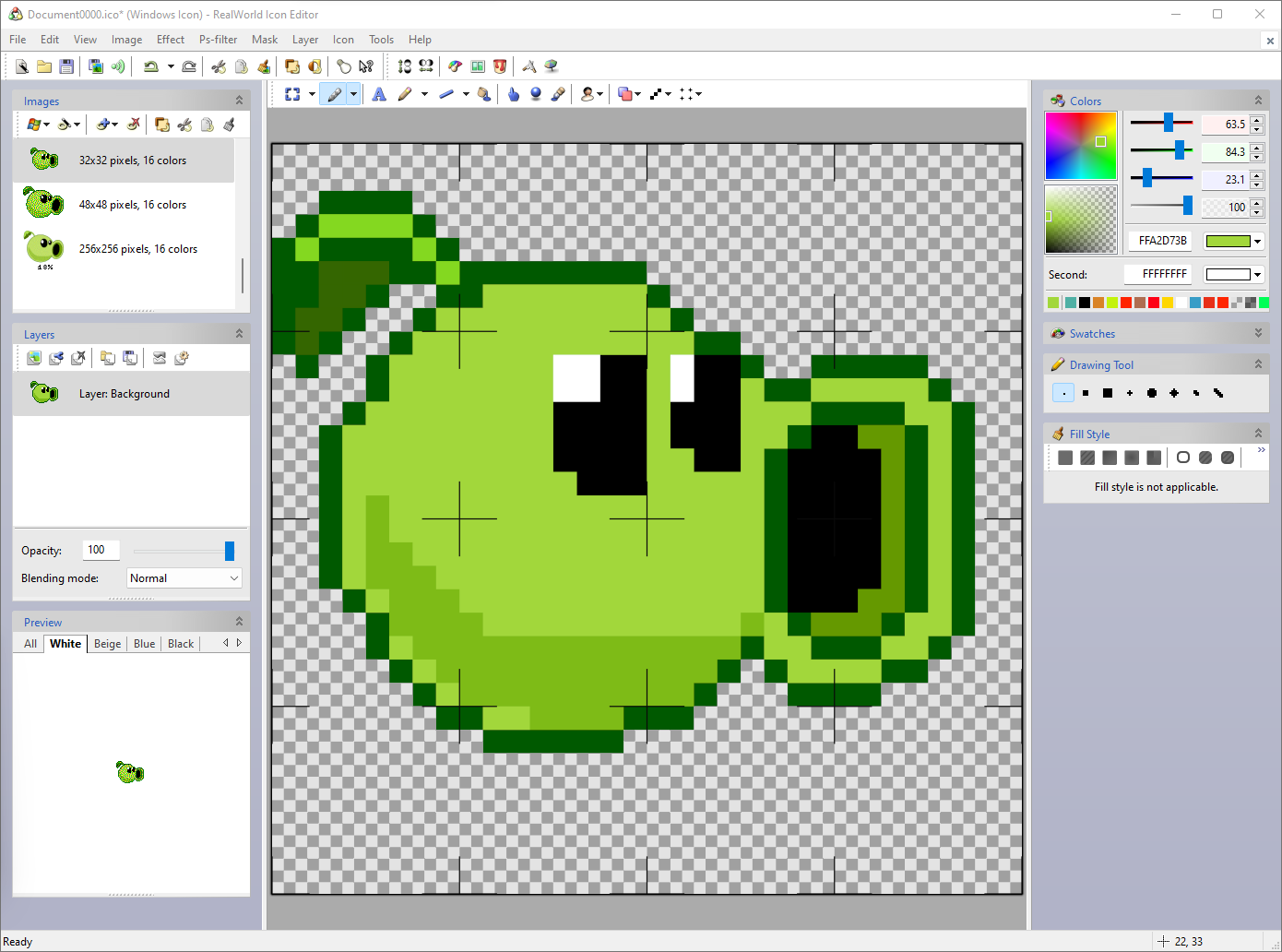The width and height of the screenshot is (1282, 952).
Task: Select the small diagonal brush shape
Action: pyautogui.click(x=1196, y=393)
